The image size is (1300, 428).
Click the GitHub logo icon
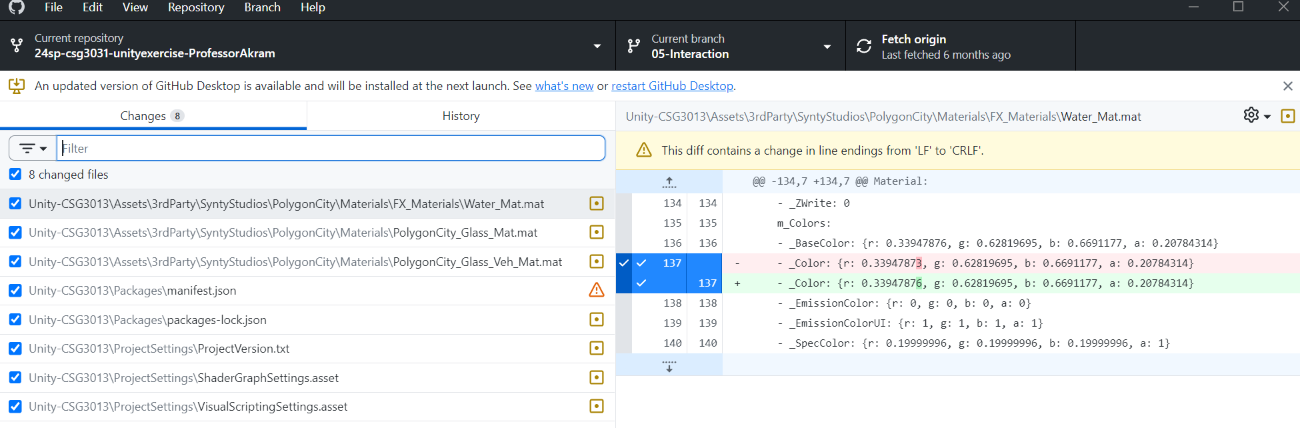click(x=16, y=6)
